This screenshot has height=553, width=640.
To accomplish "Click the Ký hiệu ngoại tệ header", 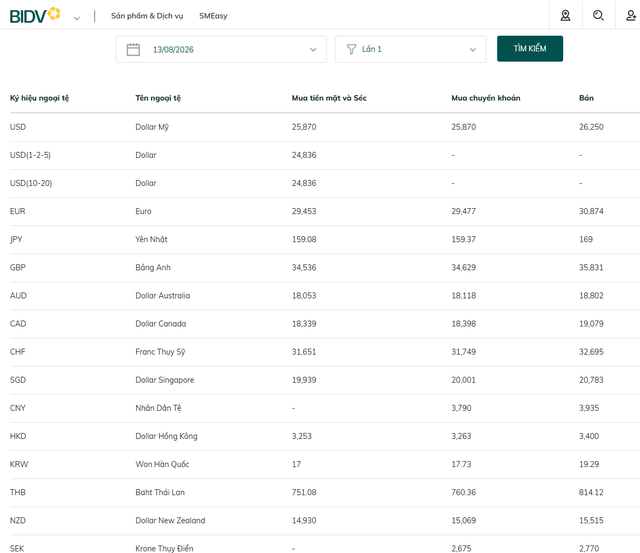I will 40,98.
